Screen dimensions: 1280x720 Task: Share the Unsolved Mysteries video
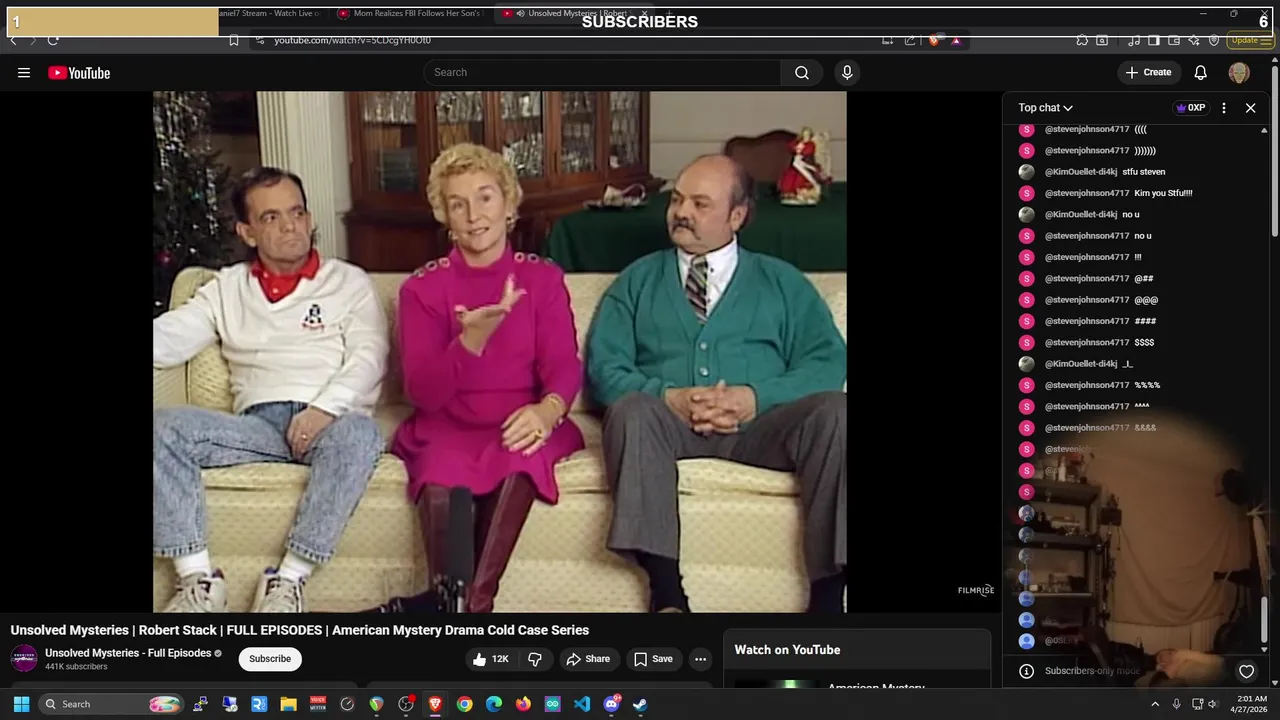[588, 659]
